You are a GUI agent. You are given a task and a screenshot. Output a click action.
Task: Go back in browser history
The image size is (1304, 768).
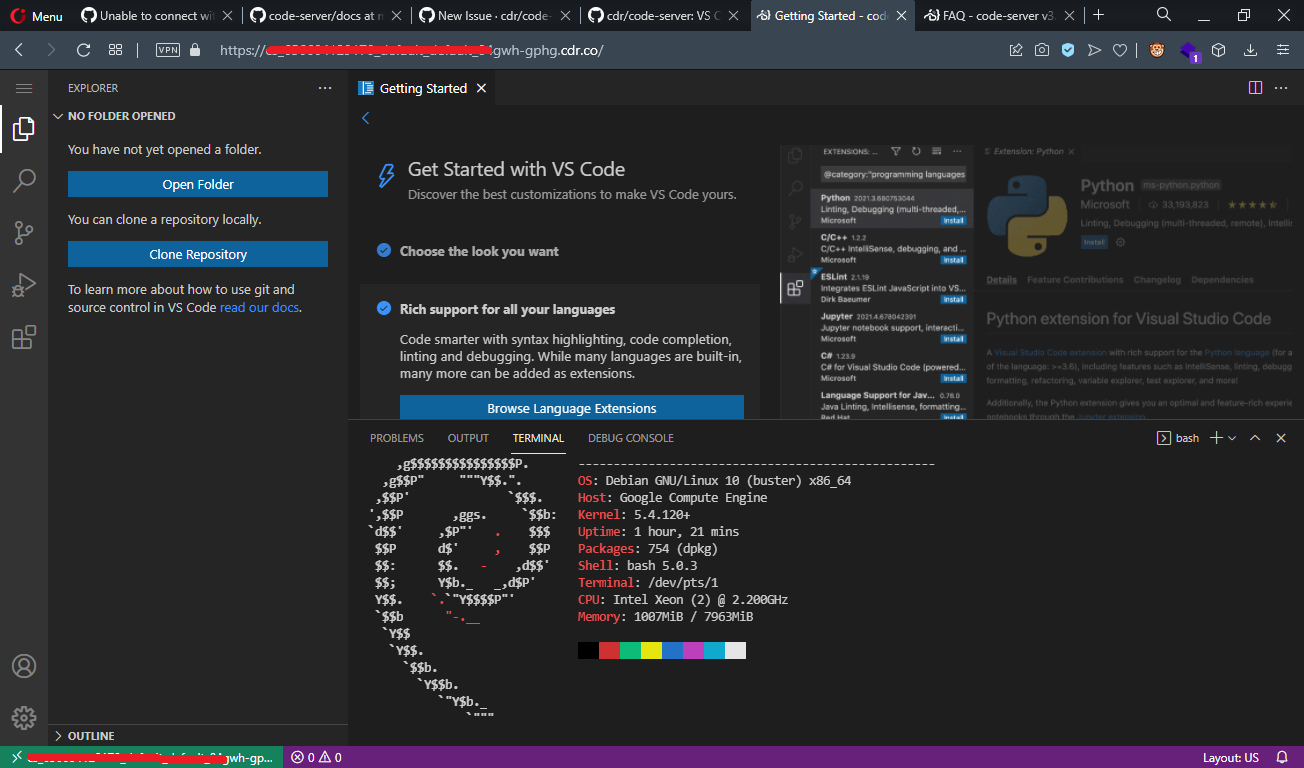coord(19,50)
